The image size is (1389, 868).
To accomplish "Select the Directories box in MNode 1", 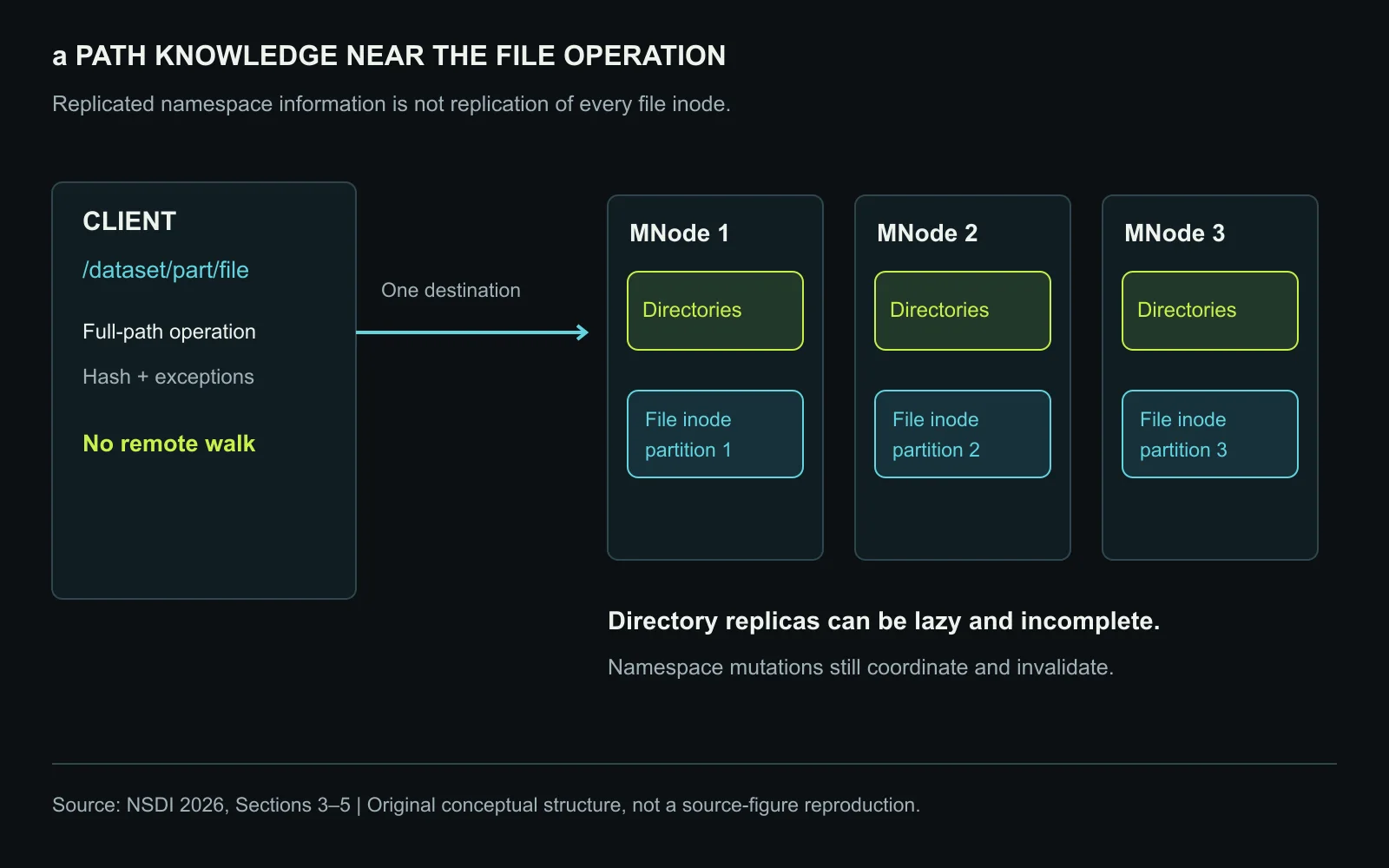I will [715, 311].
